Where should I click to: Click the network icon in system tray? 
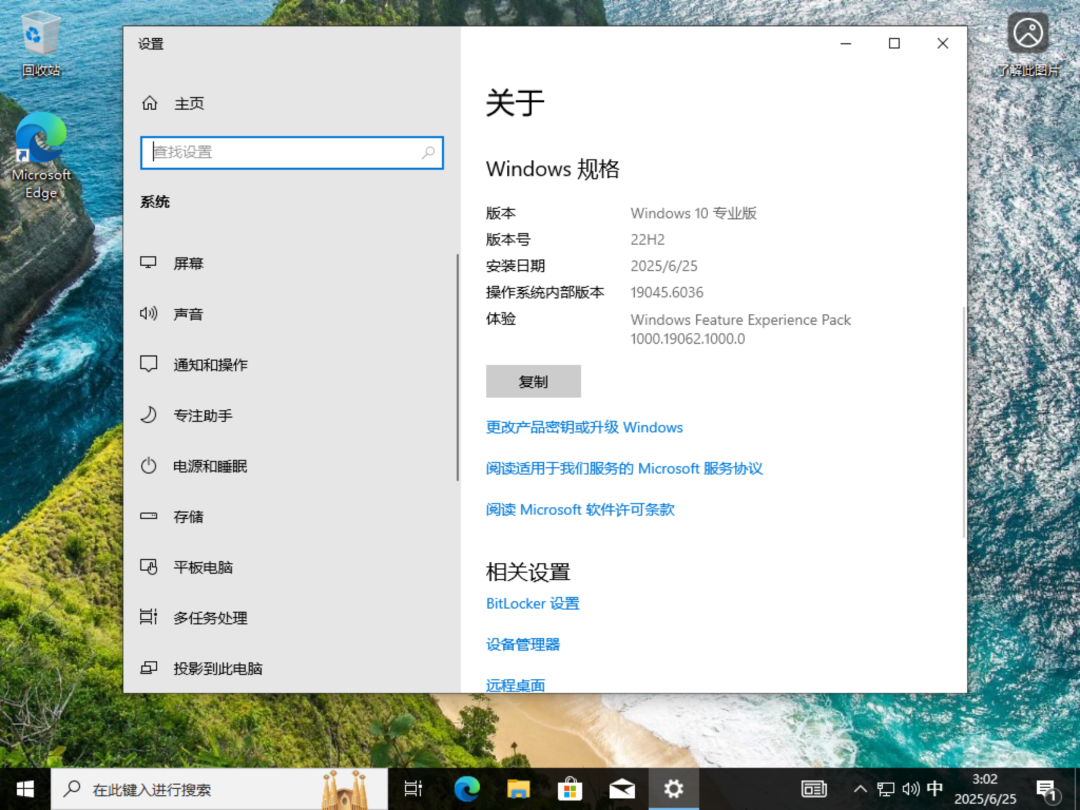pos(886,789)
